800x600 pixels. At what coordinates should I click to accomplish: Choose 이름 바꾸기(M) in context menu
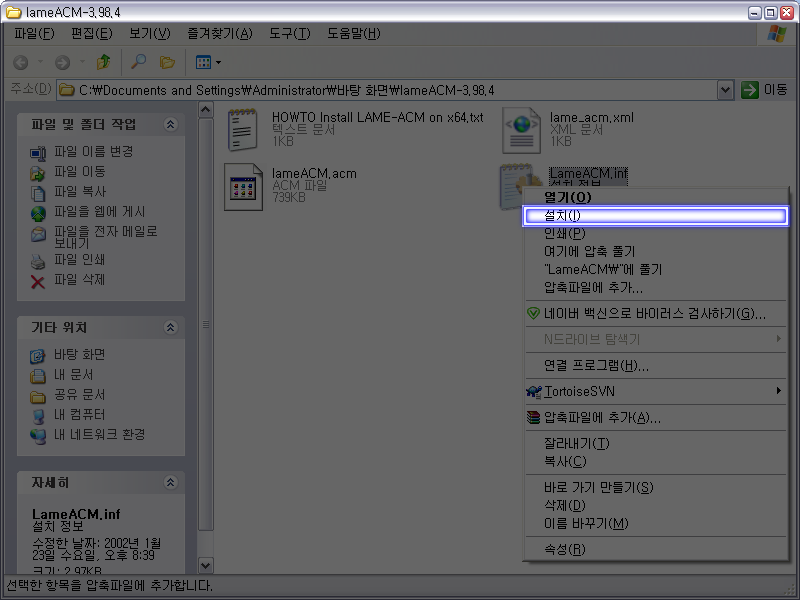click(656, 523)
